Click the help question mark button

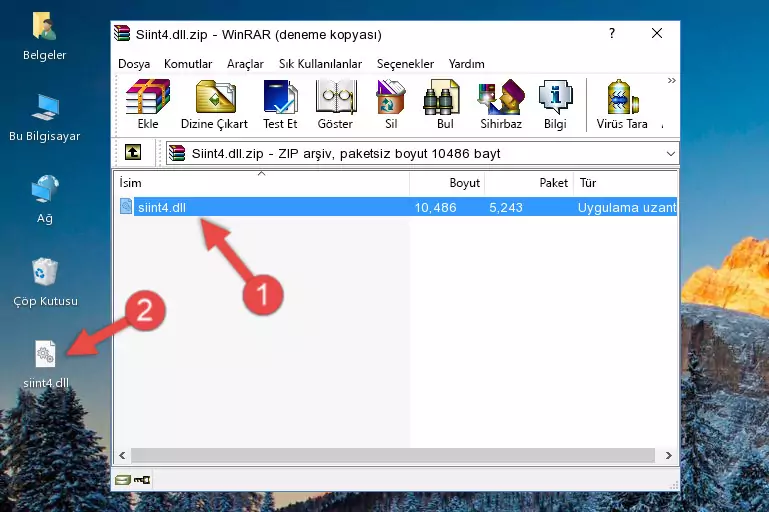coord(612,33)
